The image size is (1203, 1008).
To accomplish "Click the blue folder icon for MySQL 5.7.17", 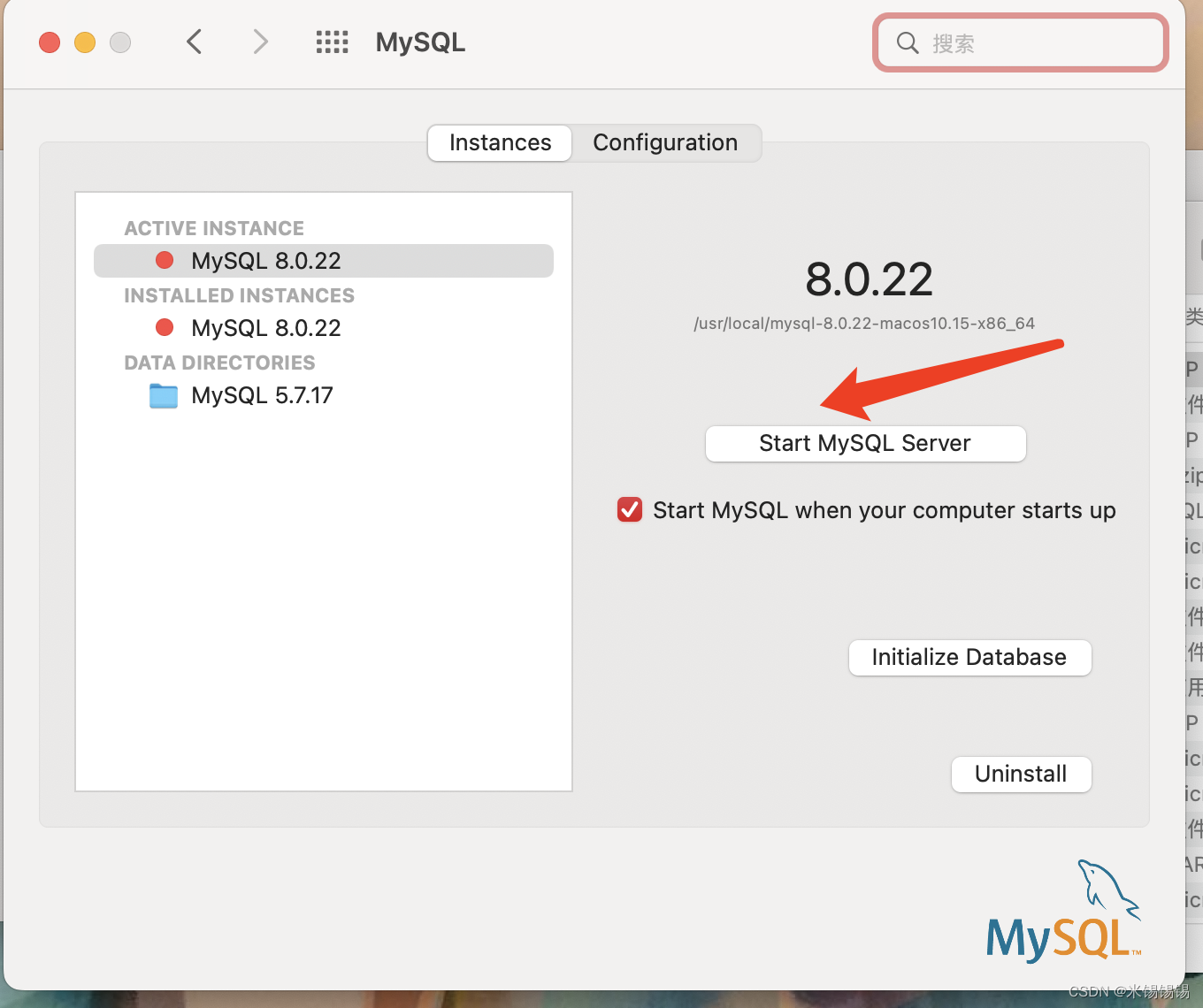I will (163, 395).
